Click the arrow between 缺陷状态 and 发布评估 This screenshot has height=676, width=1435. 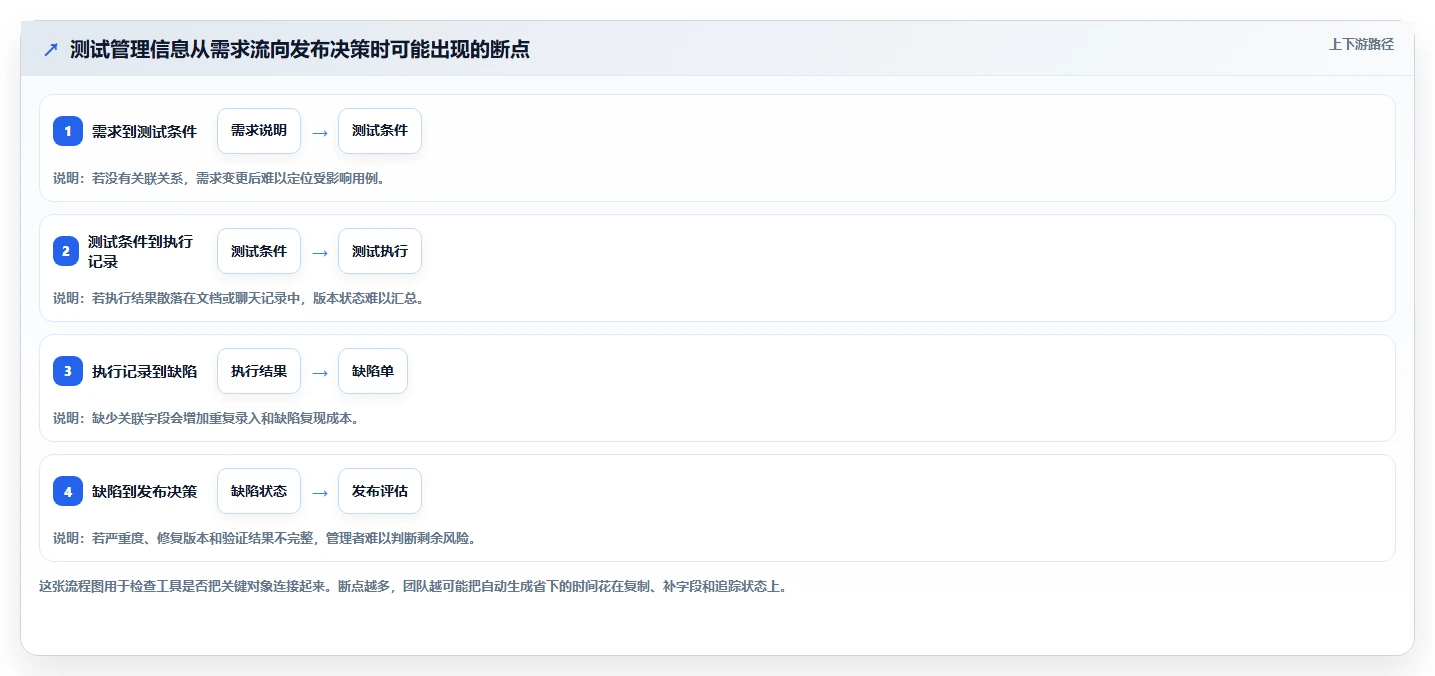pyautogui.click(x=320, y=492)
